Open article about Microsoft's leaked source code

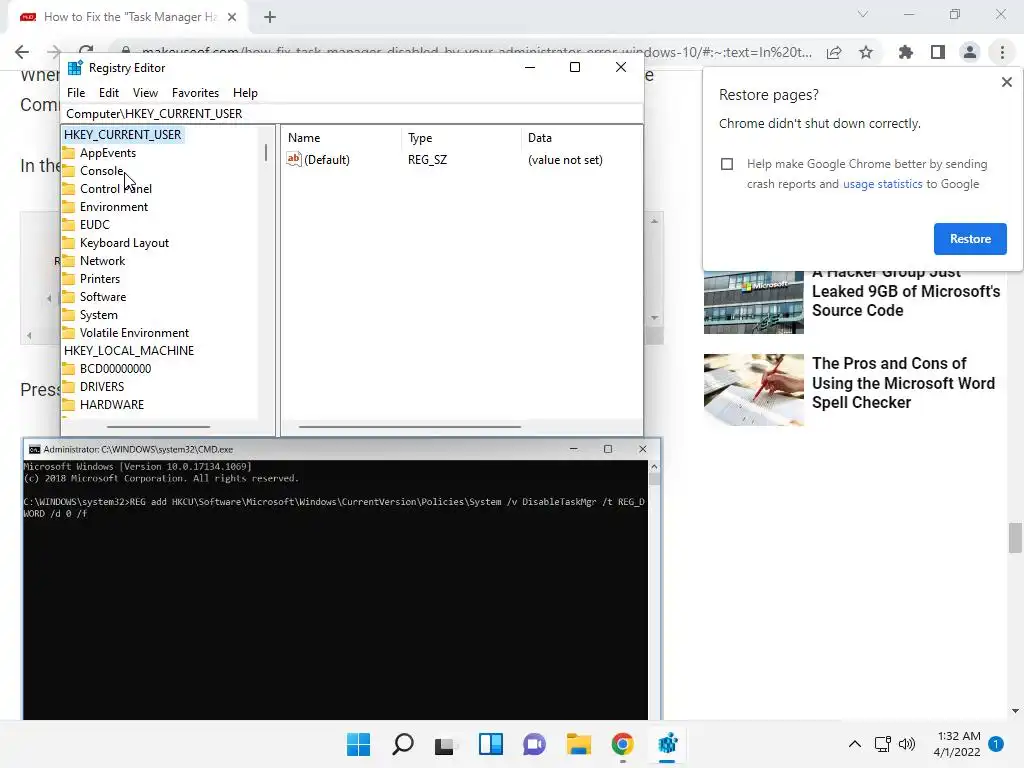tap(906, 293)
